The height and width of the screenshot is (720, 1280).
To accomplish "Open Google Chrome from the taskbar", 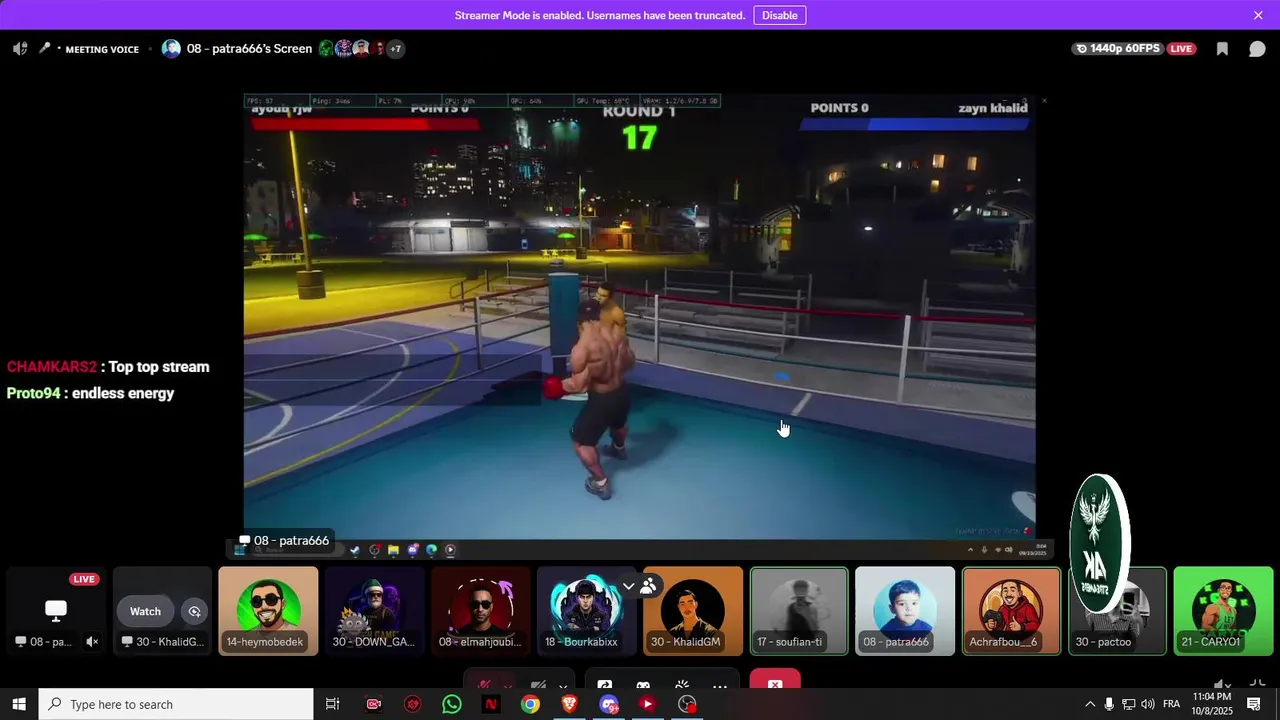I will click(x=530, y=704).
